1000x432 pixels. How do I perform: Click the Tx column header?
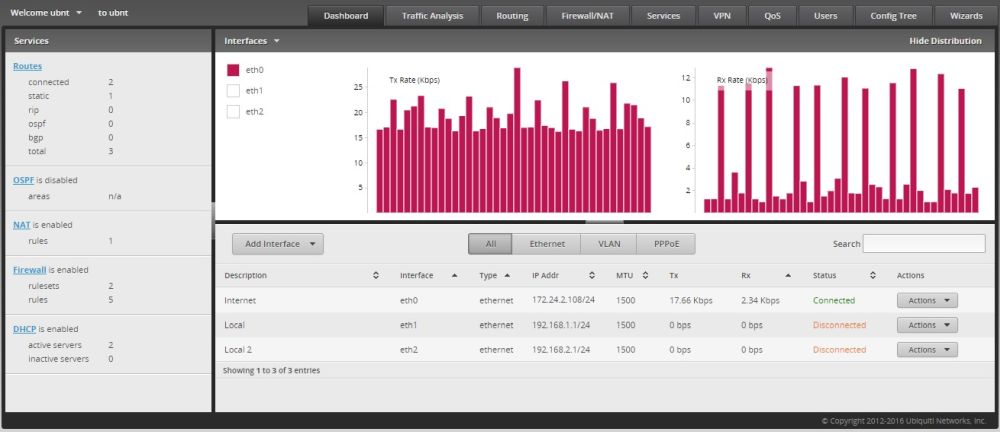[x=673, y=276]
